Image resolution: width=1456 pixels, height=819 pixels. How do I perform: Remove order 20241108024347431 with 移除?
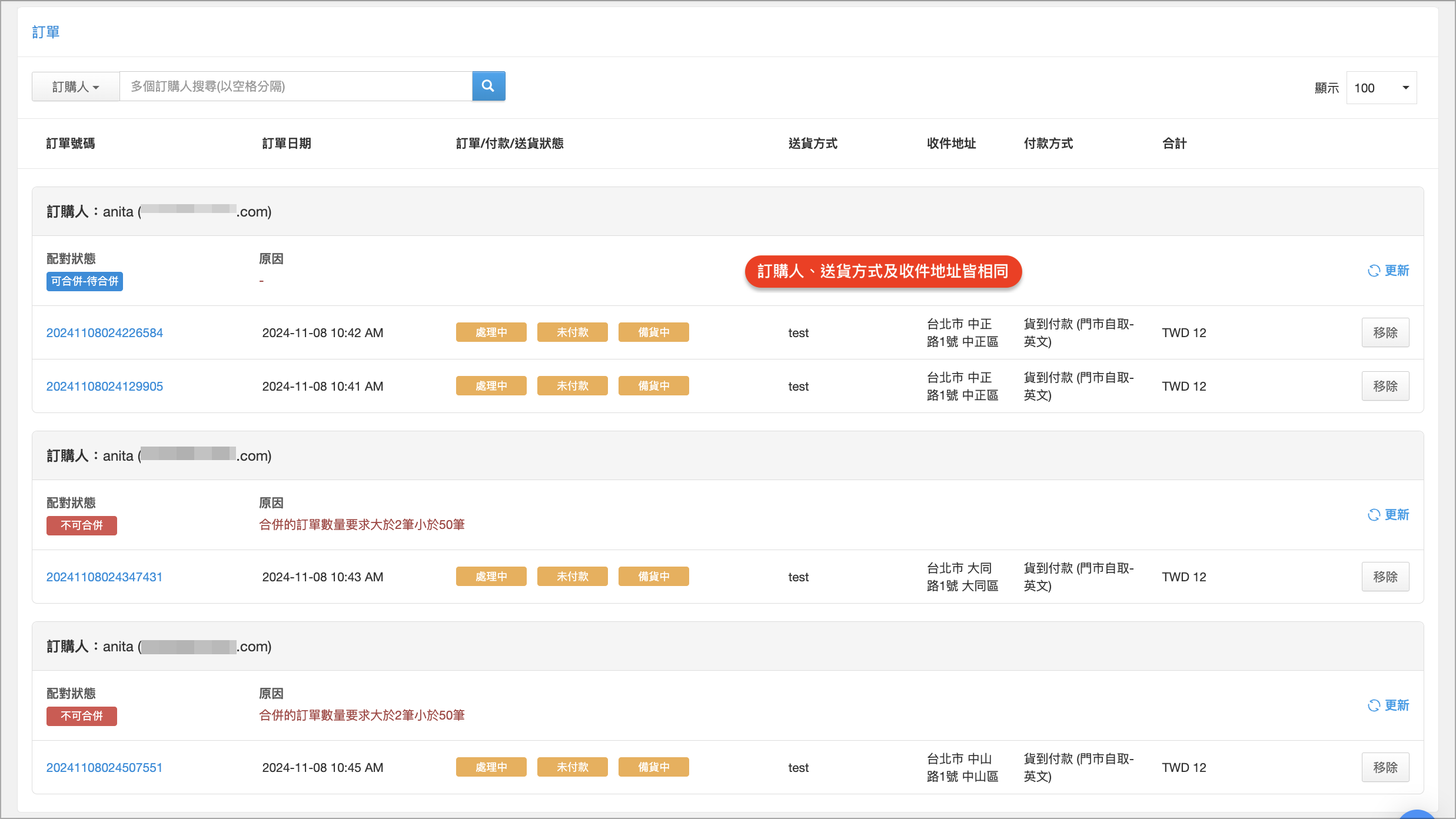[x=1385, y=577]
